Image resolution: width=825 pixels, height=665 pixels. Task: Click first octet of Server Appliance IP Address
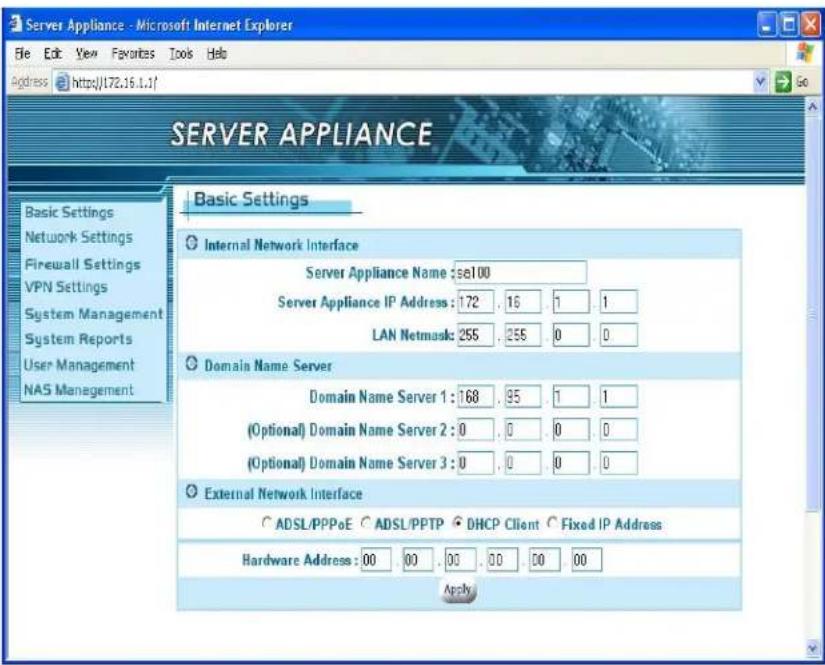click(476, 302)
